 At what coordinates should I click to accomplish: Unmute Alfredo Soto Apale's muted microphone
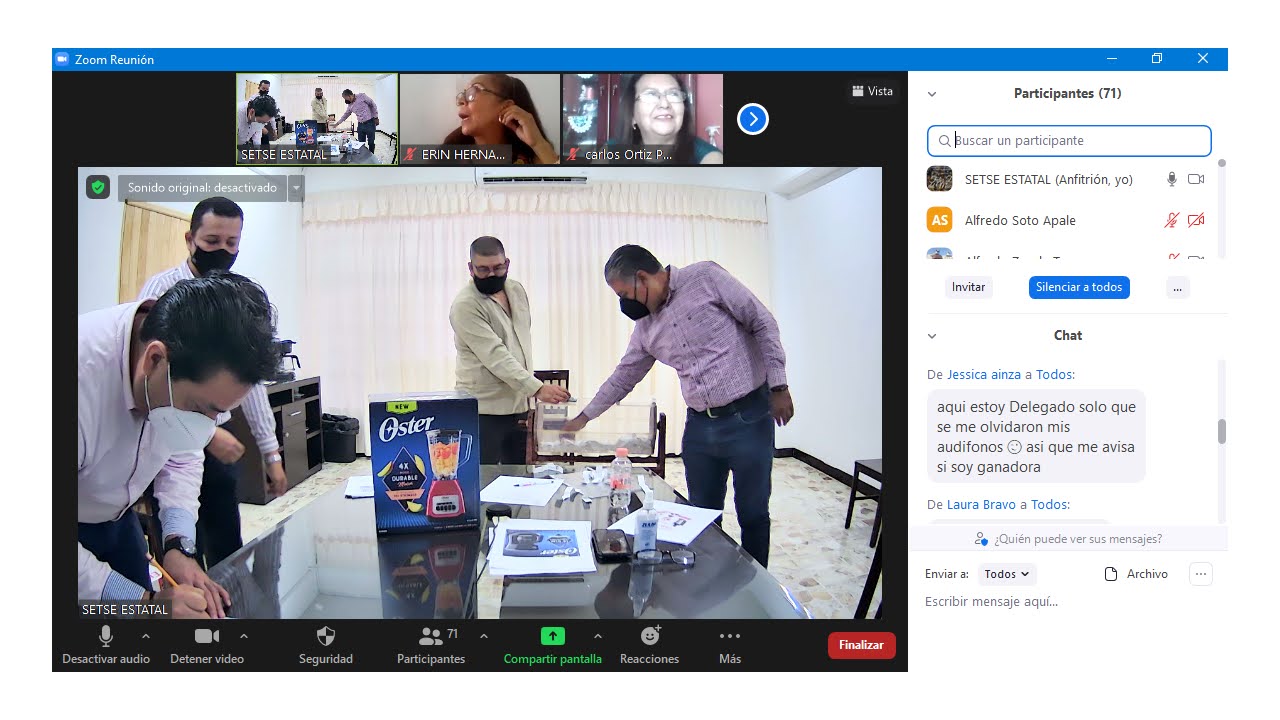1172,221
